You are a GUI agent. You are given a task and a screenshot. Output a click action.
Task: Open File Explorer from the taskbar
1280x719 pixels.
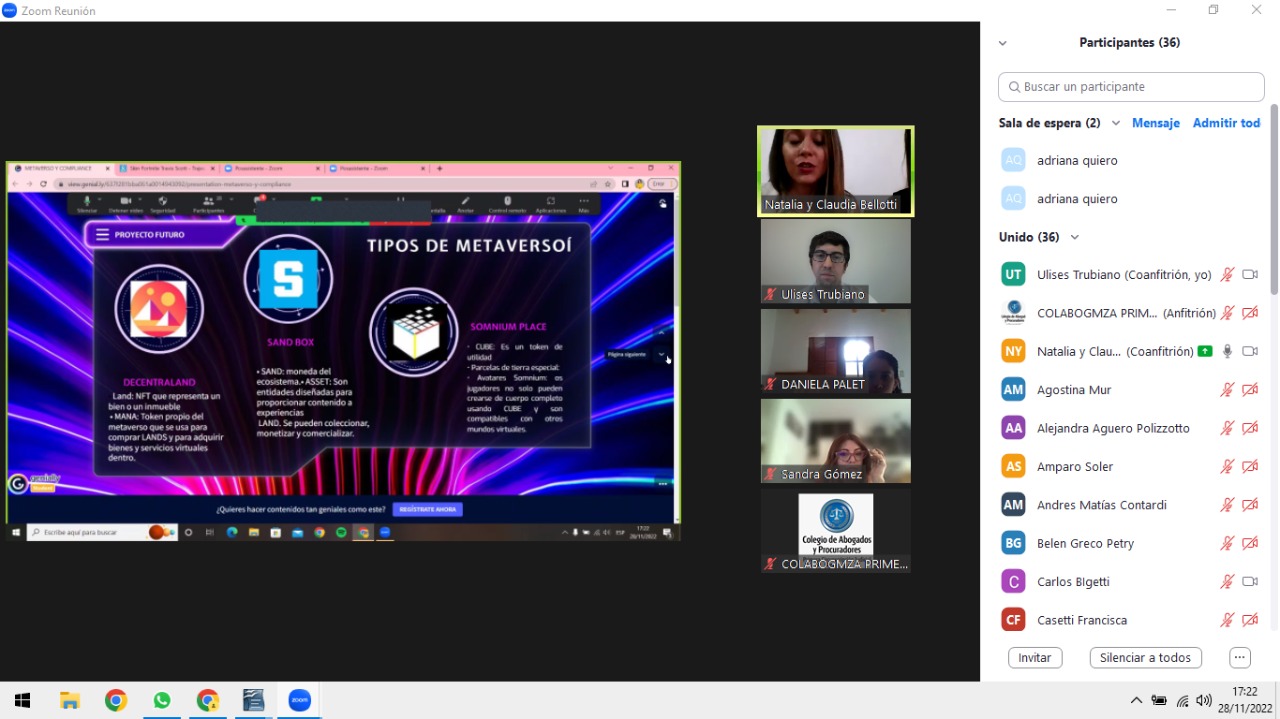[x=69, y=701]
